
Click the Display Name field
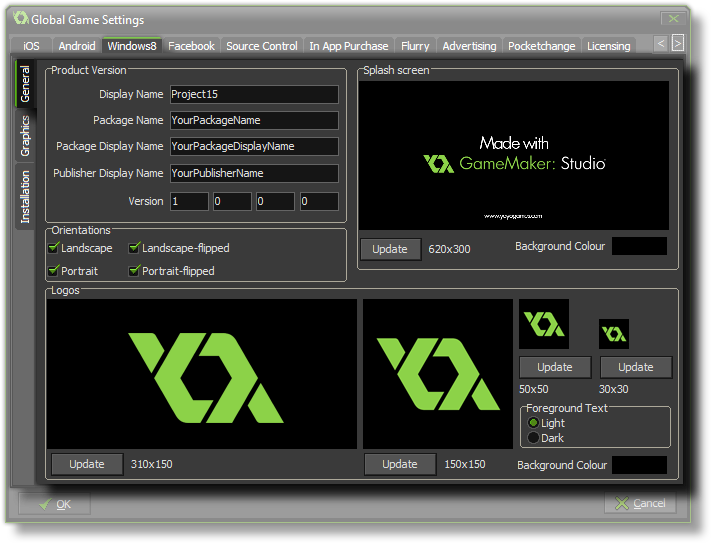pyautogui.click(x=254, y=94)
